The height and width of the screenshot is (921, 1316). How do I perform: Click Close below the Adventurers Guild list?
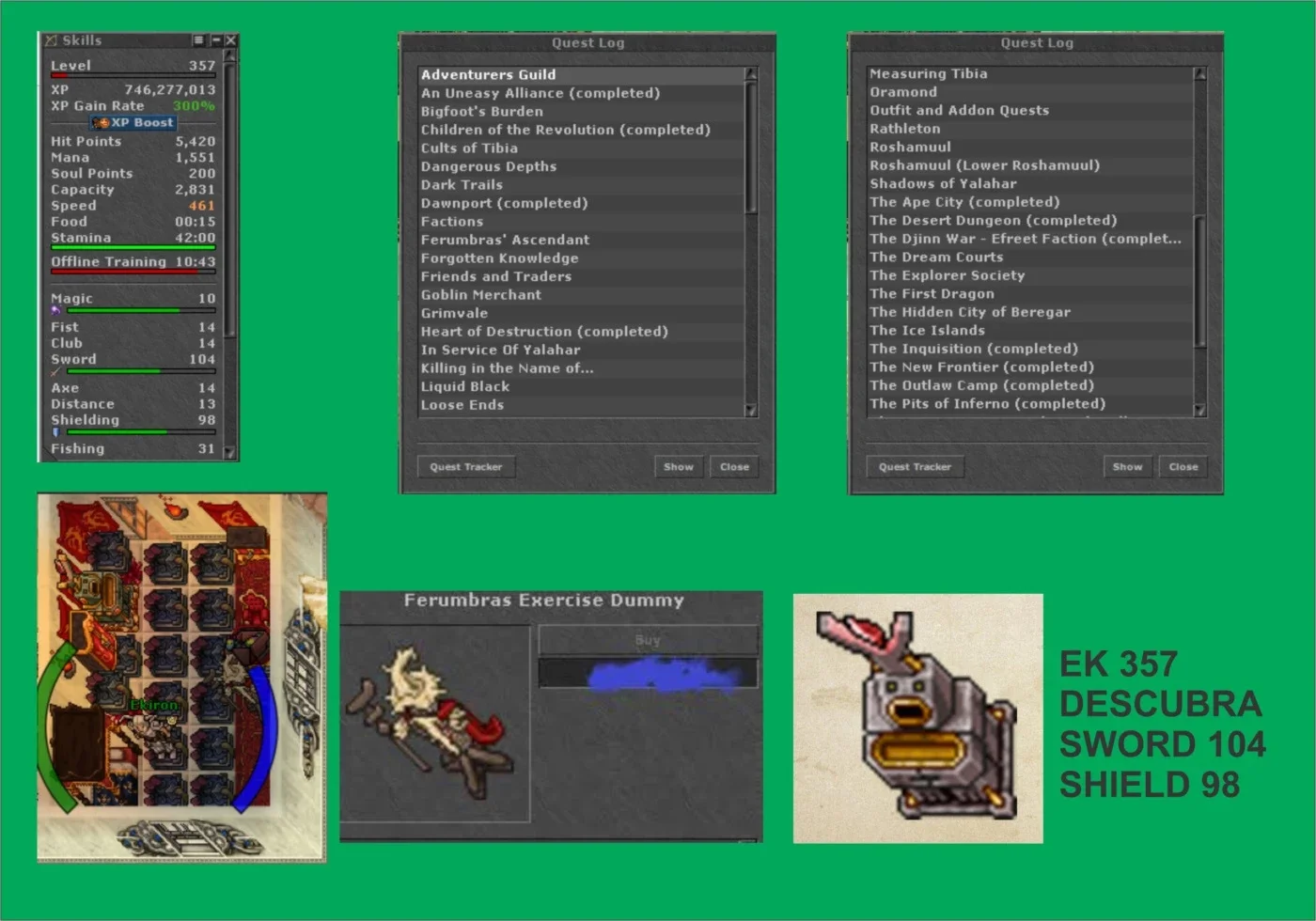(734, 466)
